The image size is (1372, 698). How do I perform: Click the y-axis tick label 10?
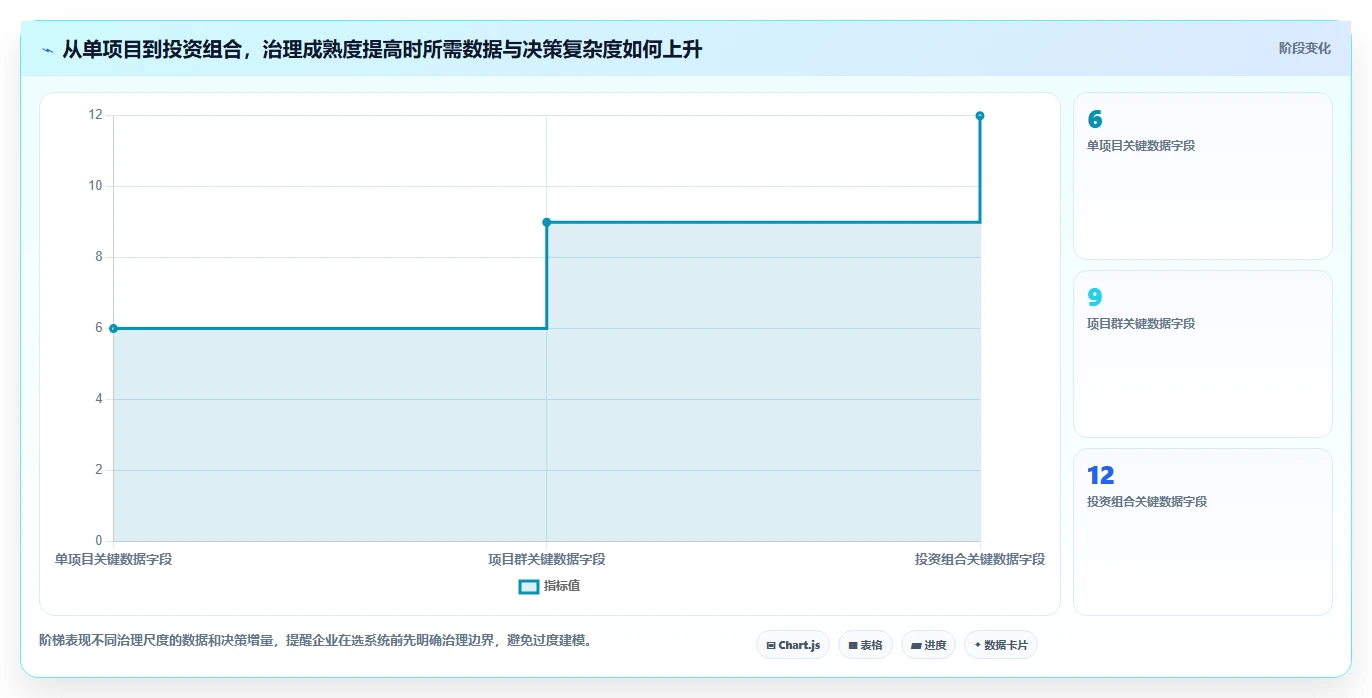95,186
